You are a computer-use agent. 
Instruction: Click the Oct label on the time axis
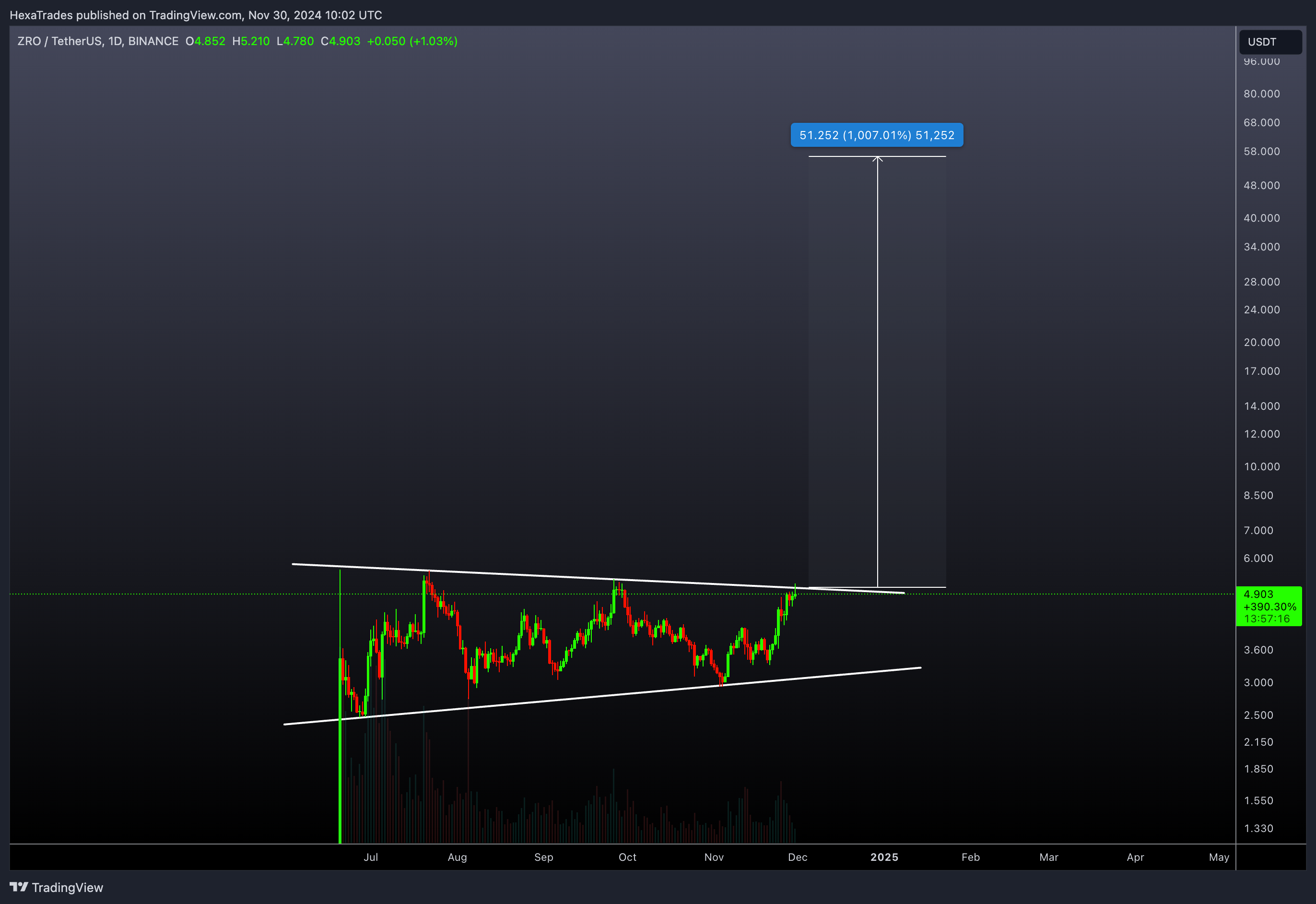click(627, 857)
